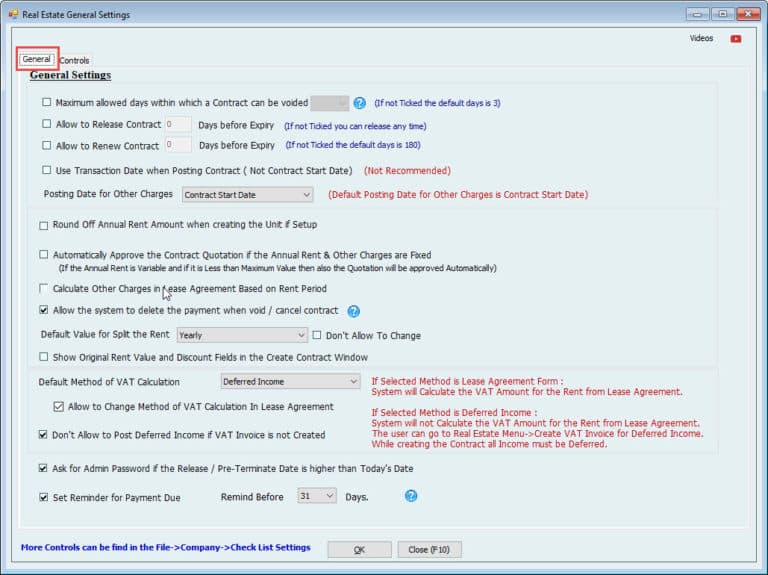
Task: Click the Close (F10) button
Action: pos(429,550)
